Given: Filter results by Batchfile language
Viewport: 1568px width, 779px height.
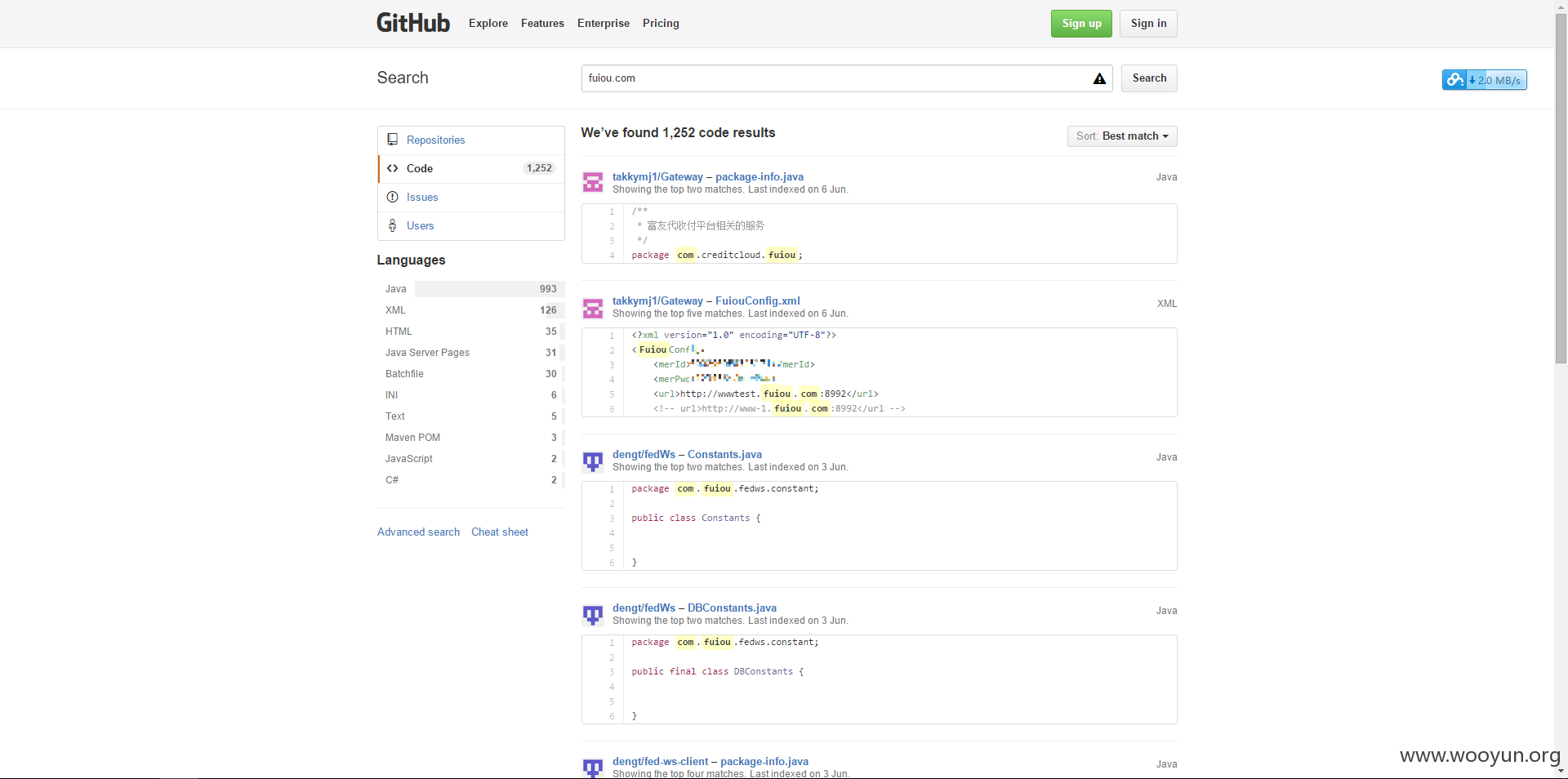Looking at the screenshot, I should (471, 374).
